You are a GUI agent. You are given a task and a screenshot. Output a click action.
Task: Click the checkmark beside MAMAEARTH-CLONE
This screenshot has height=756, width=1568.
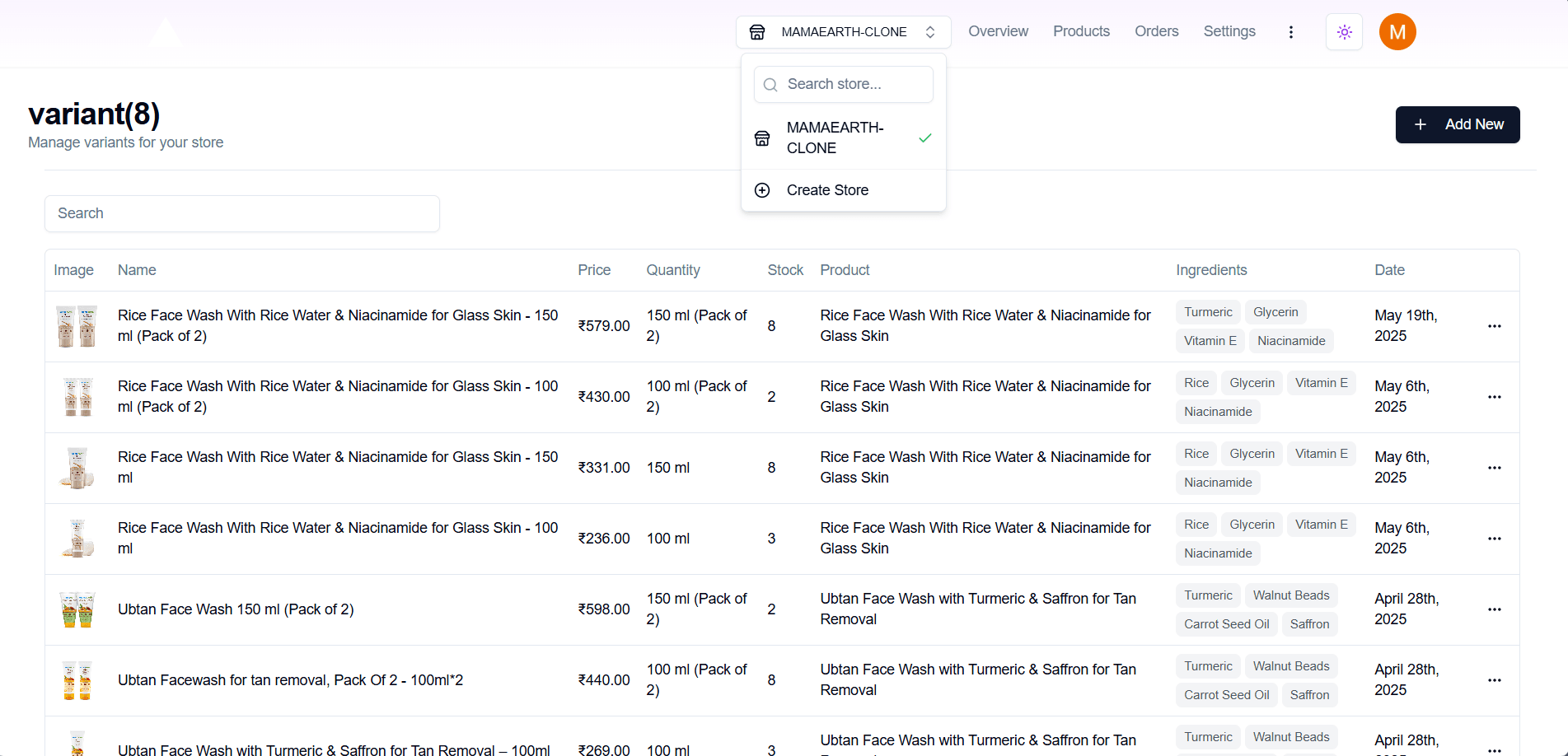[924, 138]
